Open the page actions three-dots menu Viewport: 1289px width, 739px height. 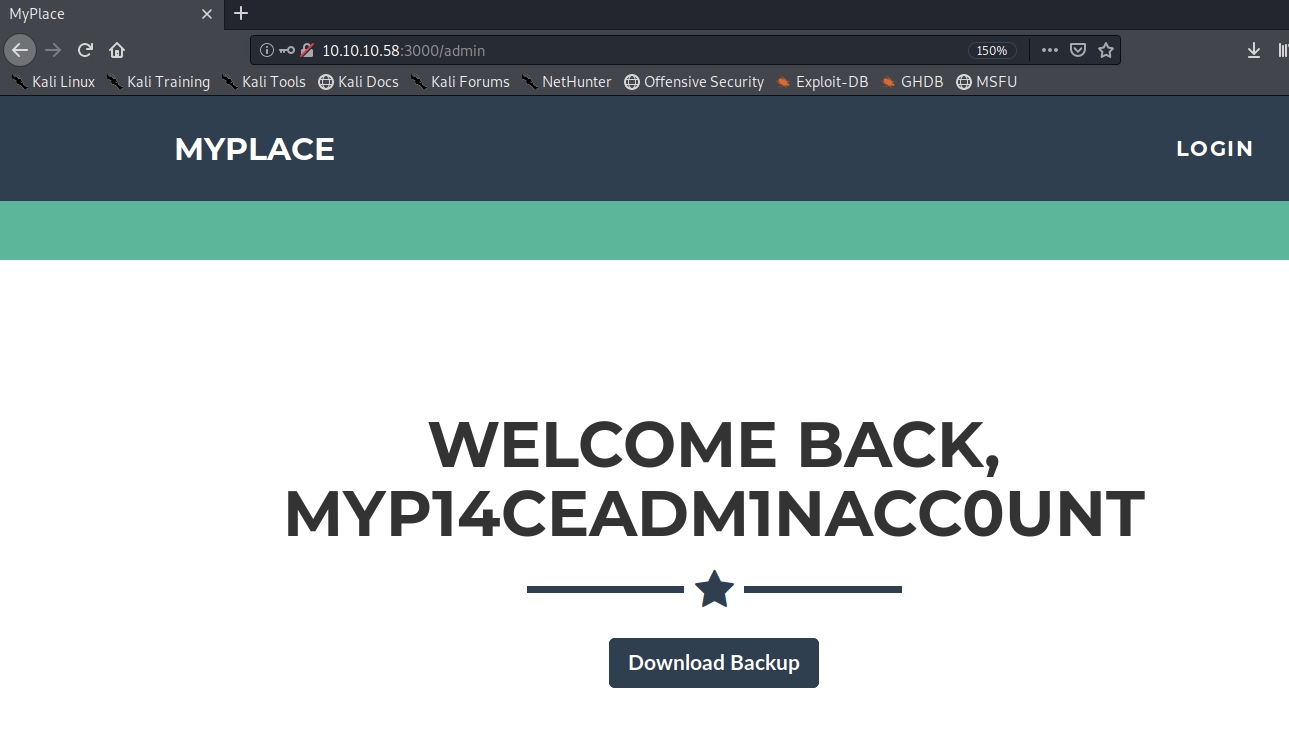(x=1049, y=50)
